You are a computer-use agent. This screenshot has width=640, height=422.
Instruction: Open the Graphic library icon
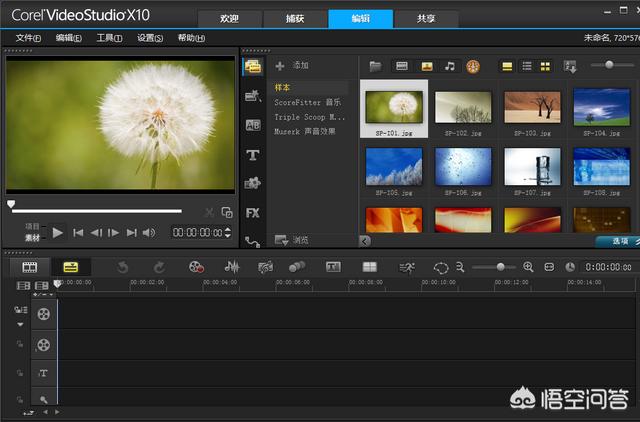click(253, 184)
